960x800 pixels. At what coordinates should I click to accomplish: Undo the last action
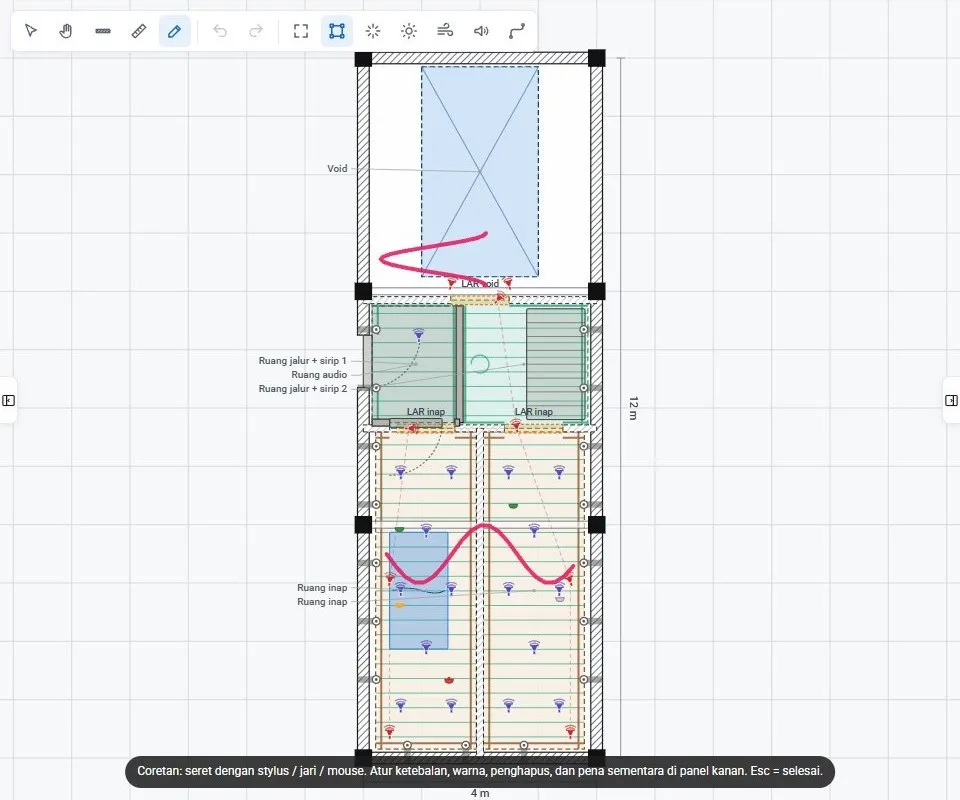[220, 31]
